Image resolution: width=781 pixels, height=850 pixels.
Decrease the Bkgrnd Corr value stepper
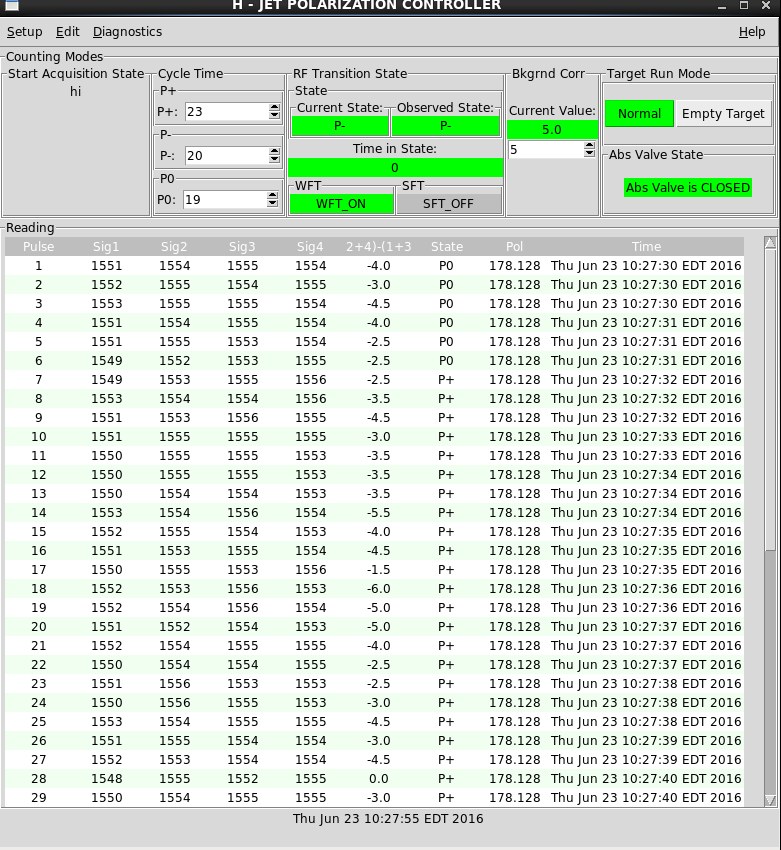pos(590,153)
